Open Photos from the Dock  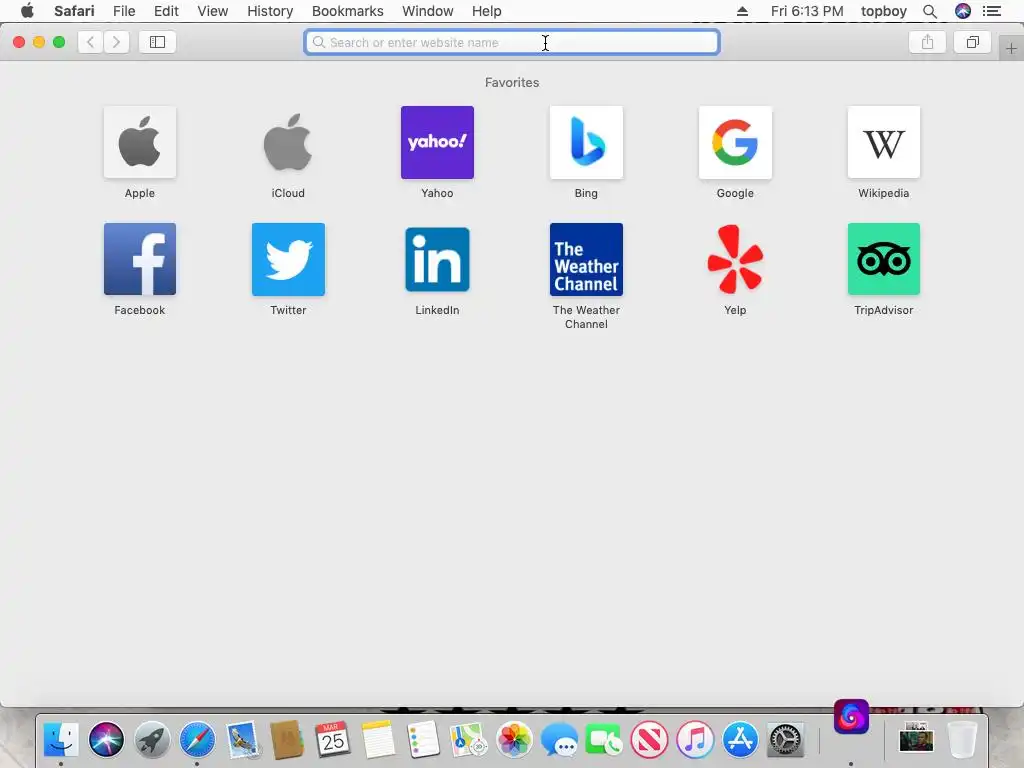click(514, 739)
